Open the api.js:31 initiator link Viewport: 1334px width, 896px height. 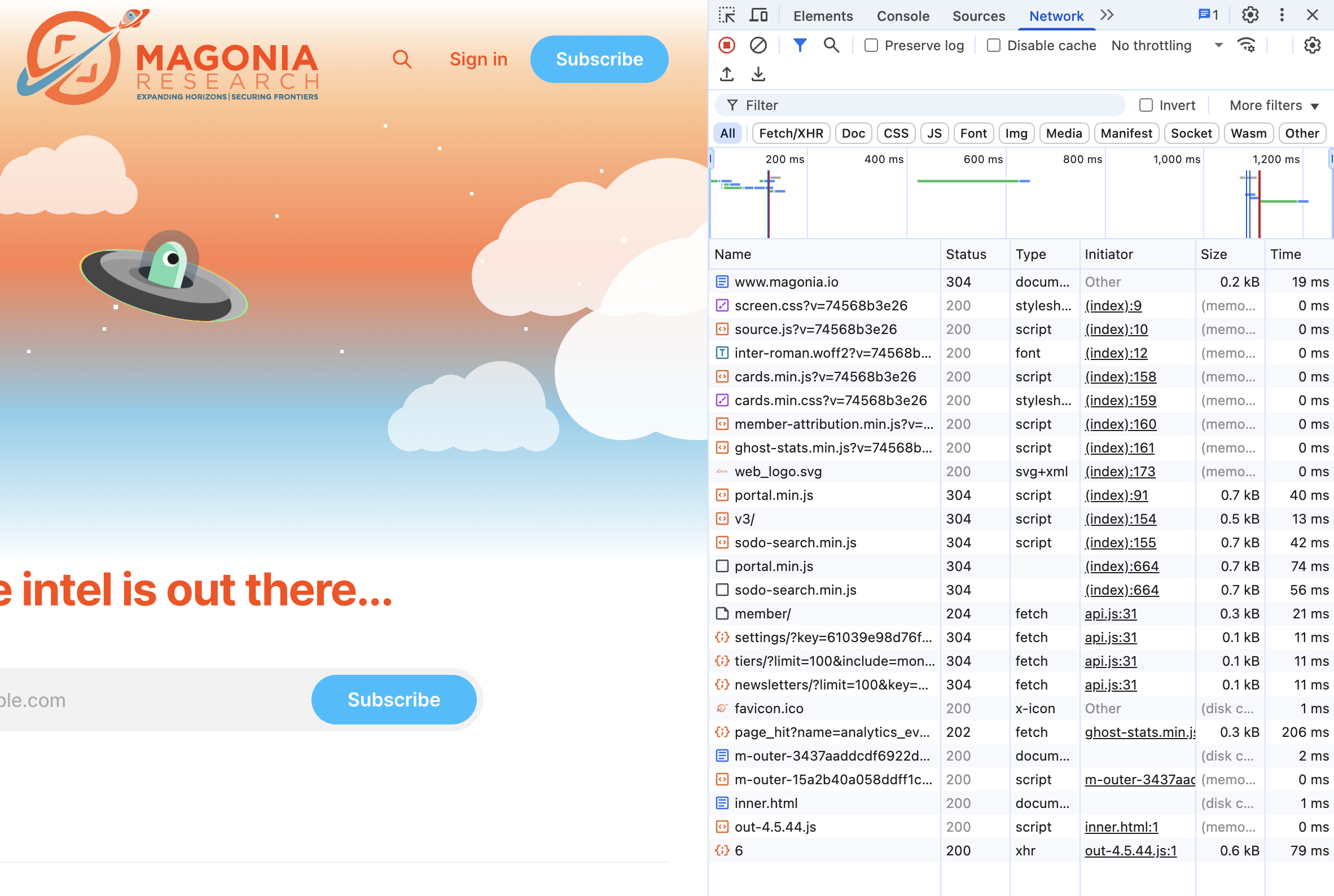tap(1110, 613)
